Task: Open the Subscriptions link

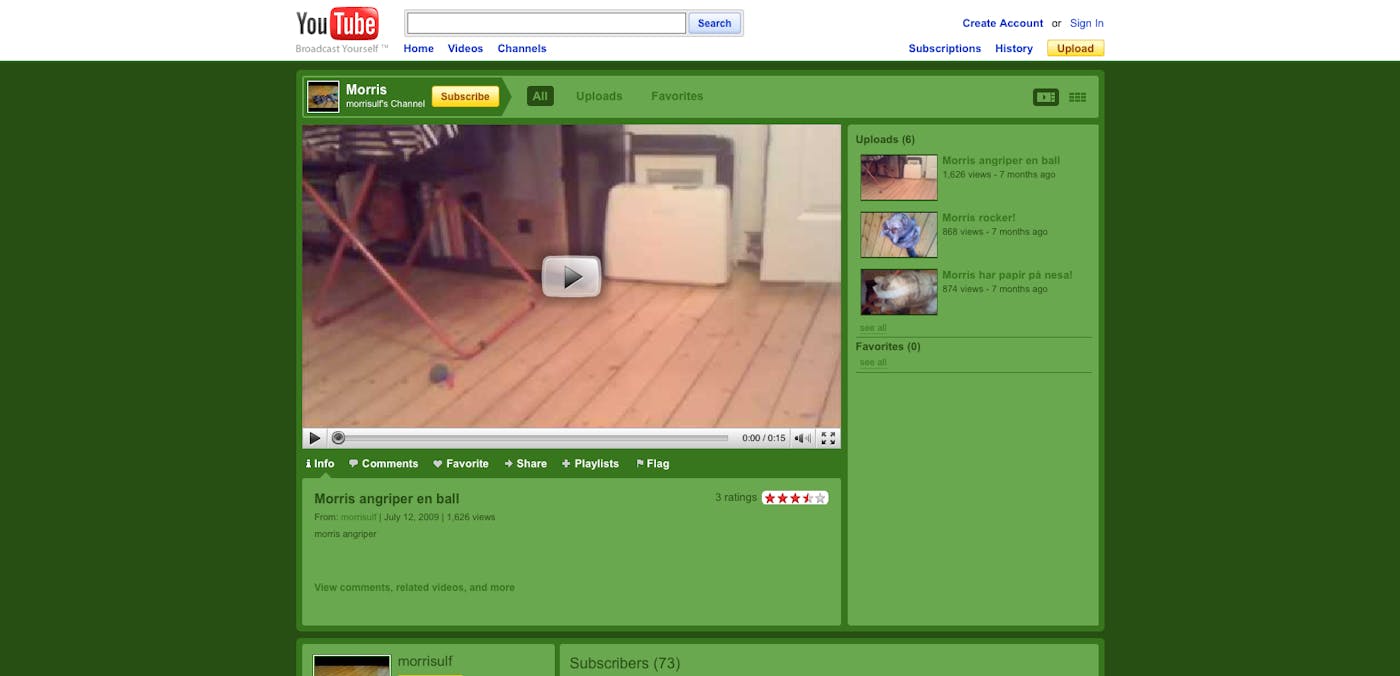Action: [x=945, y=48]
